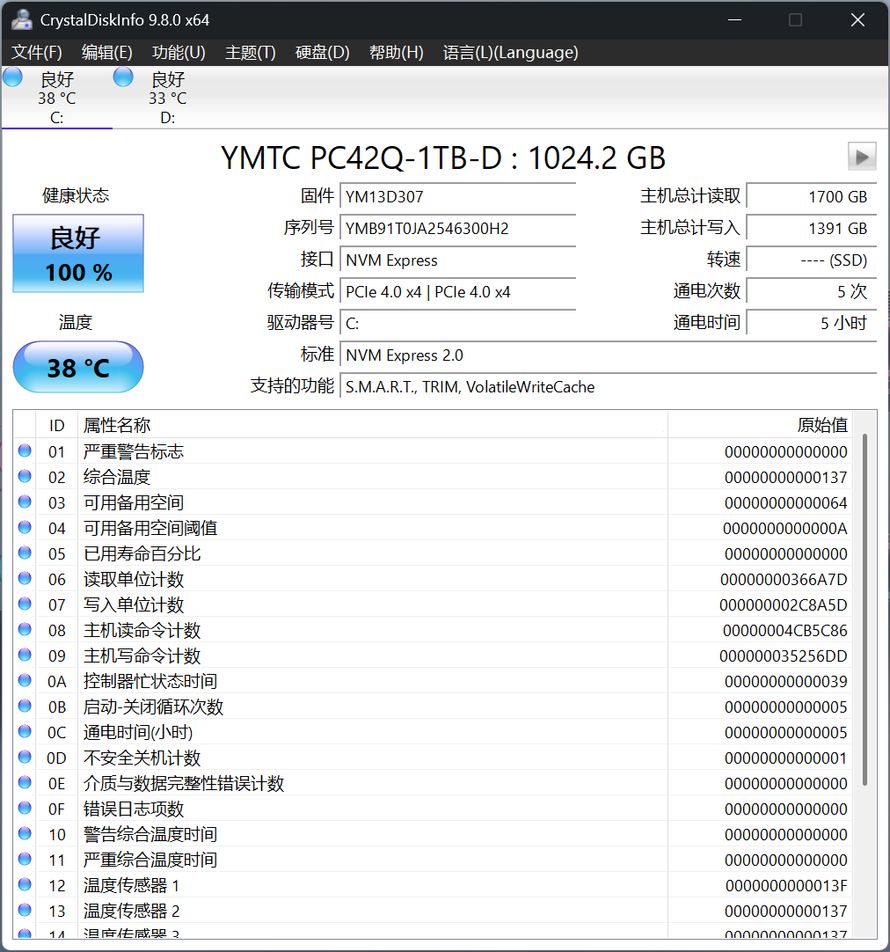Open the 文件(F) menu
The height and width of the screenshot is (952, 890).
[x=36, y=53]
